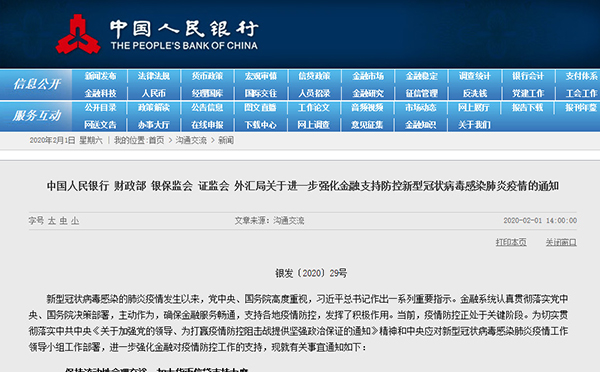
Task: Open the 反洗钱 menu entry
Action: (475, 93)
